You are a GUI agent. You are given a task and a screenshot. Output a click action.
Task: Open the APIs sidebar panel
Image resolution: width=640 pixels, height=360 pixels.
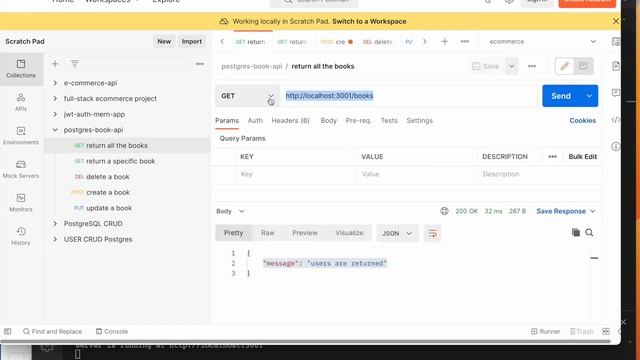point(21,102)
